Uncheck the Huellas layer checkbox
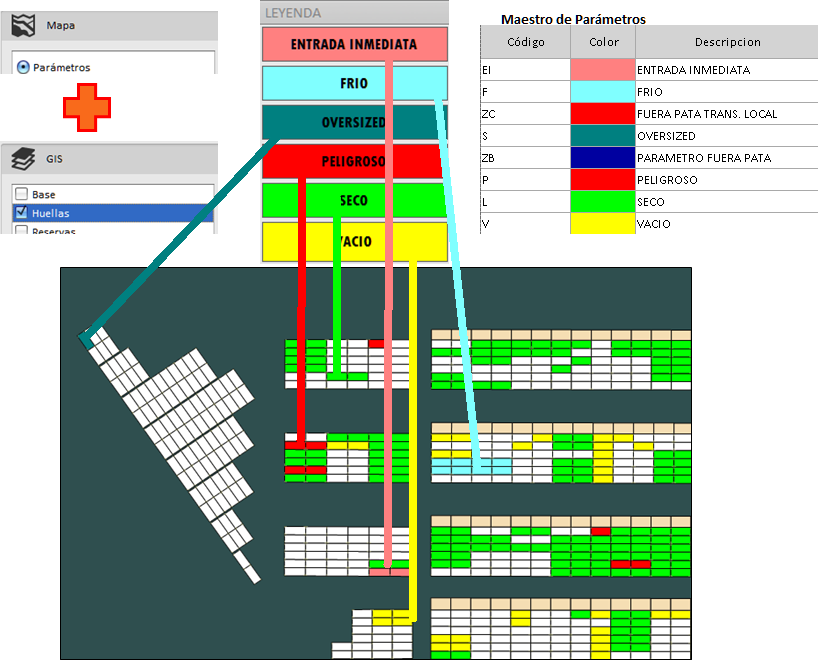Viewport: 818px width, 660px height. (21, 213)
